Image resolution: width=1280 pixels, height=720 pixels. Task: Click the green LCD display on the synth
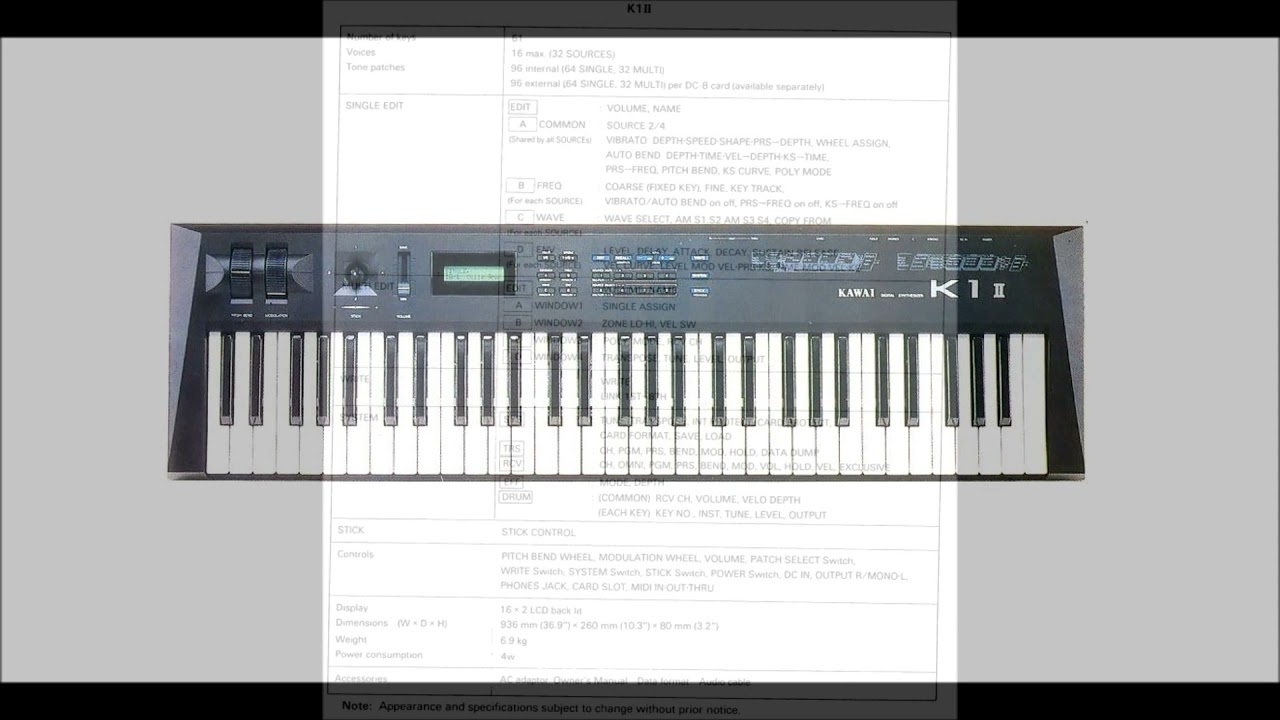click(x=473, y=273)
